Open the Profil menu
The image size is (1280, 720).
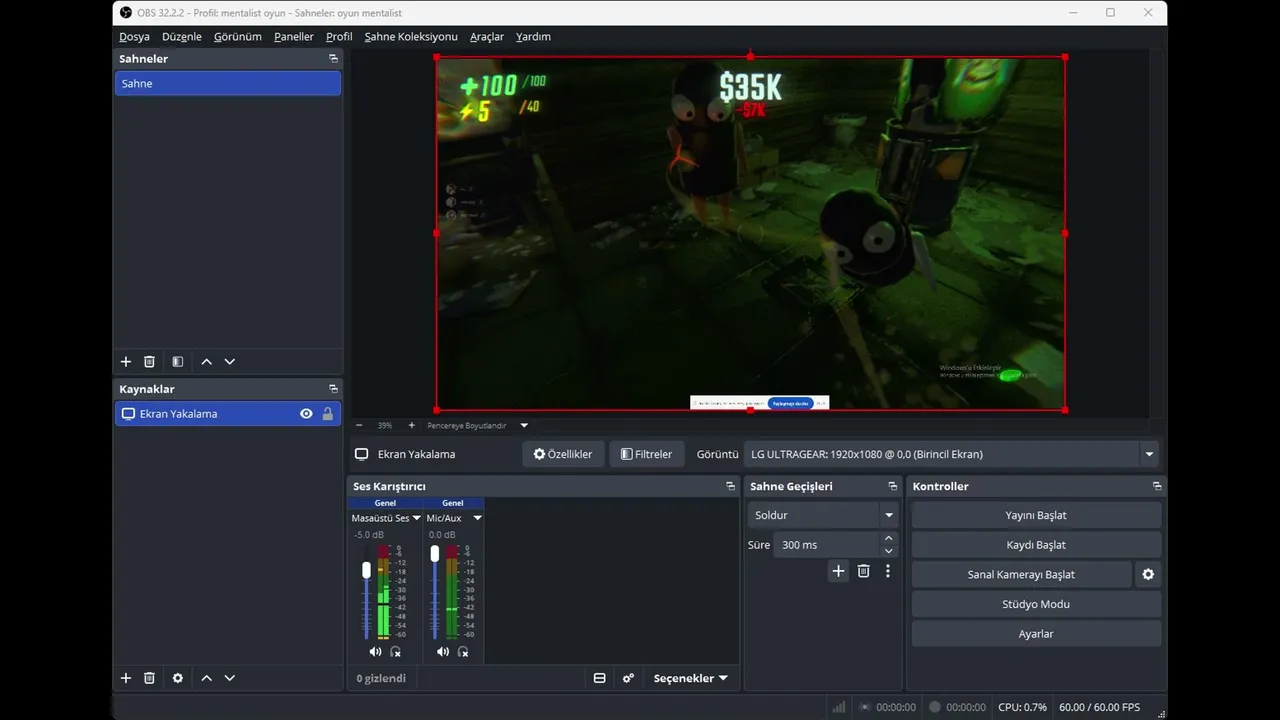[x=339, y=37]
